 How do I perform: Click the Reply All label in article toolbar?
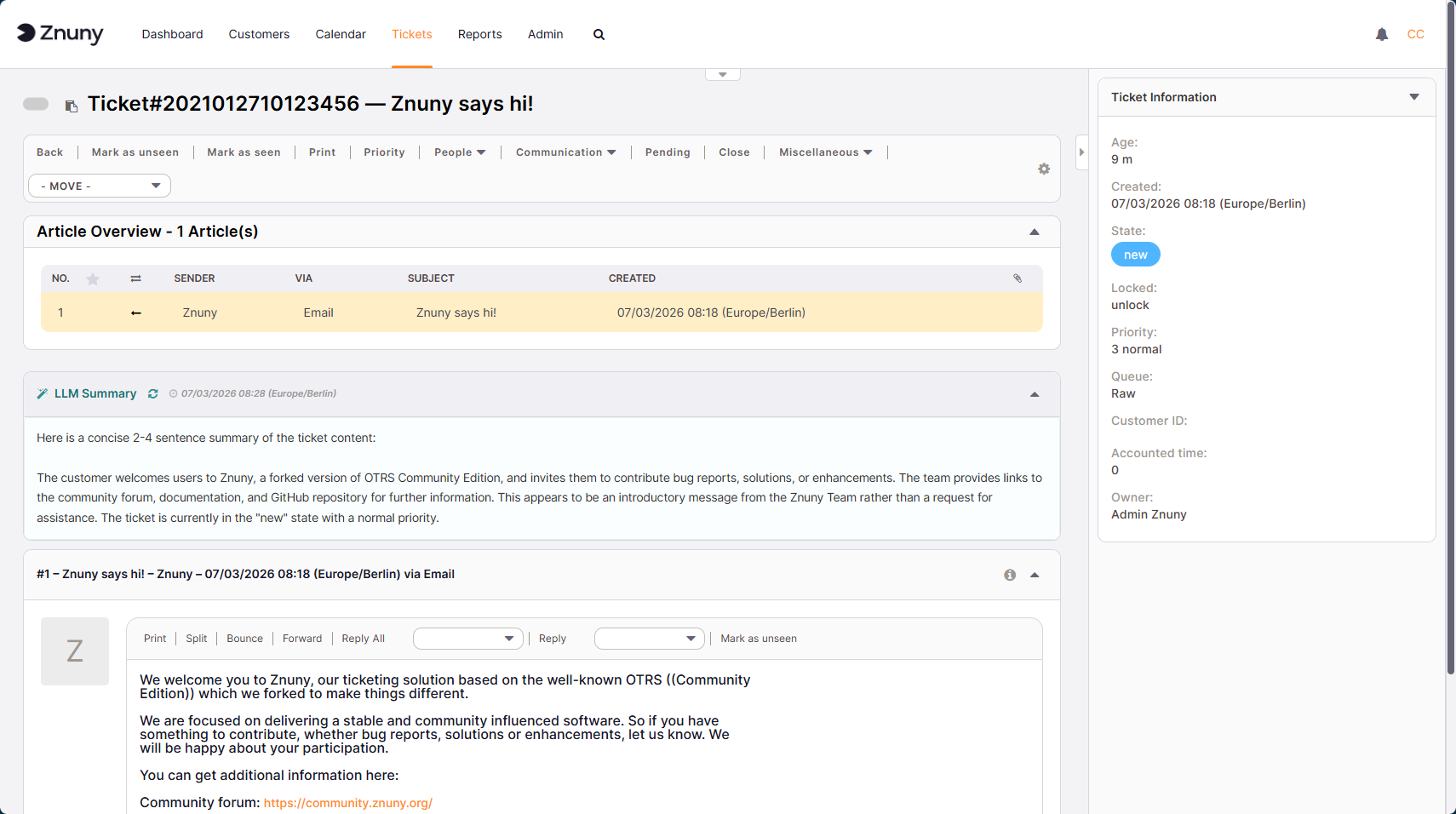[364, 639]
